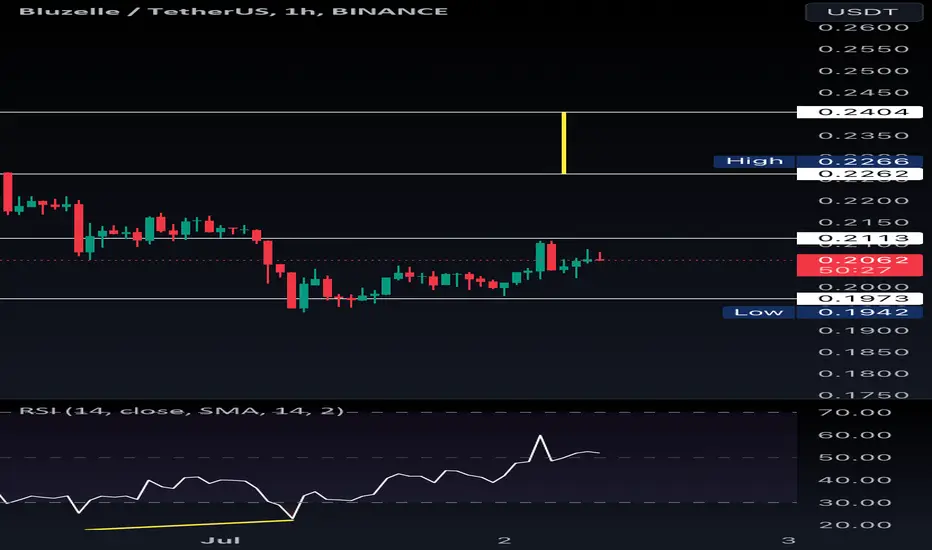
Task: Click the 0.1800 price scale value
Action: coord(863,373)
